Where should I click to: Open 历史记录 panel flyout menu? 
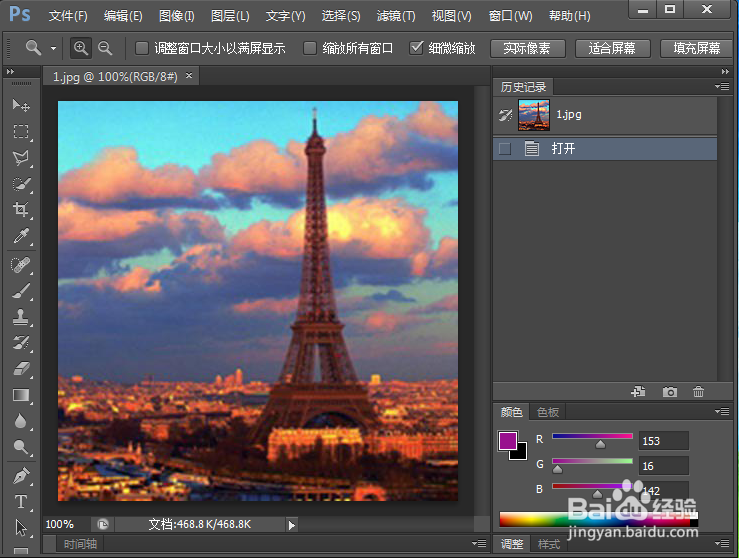[722, 86]
